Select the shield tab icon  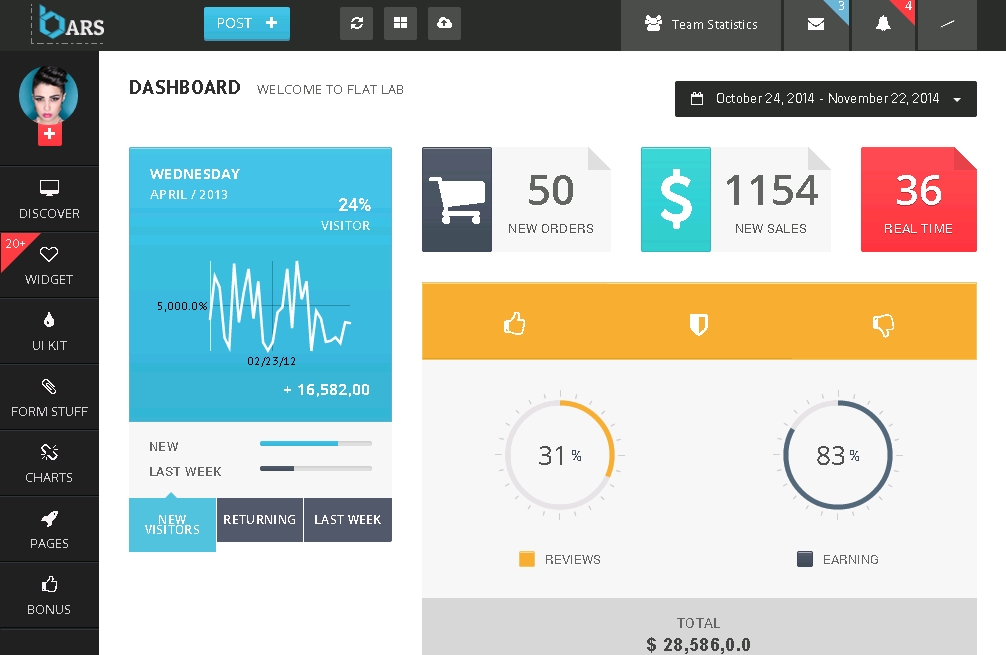click(699, 324)
